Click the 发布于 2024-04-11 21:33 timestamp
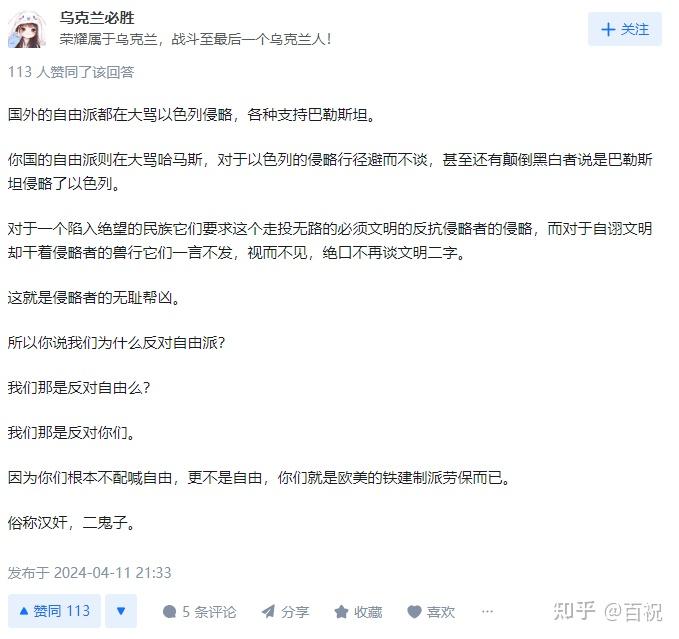Screen dimensions: 679x639 (90, 573)
